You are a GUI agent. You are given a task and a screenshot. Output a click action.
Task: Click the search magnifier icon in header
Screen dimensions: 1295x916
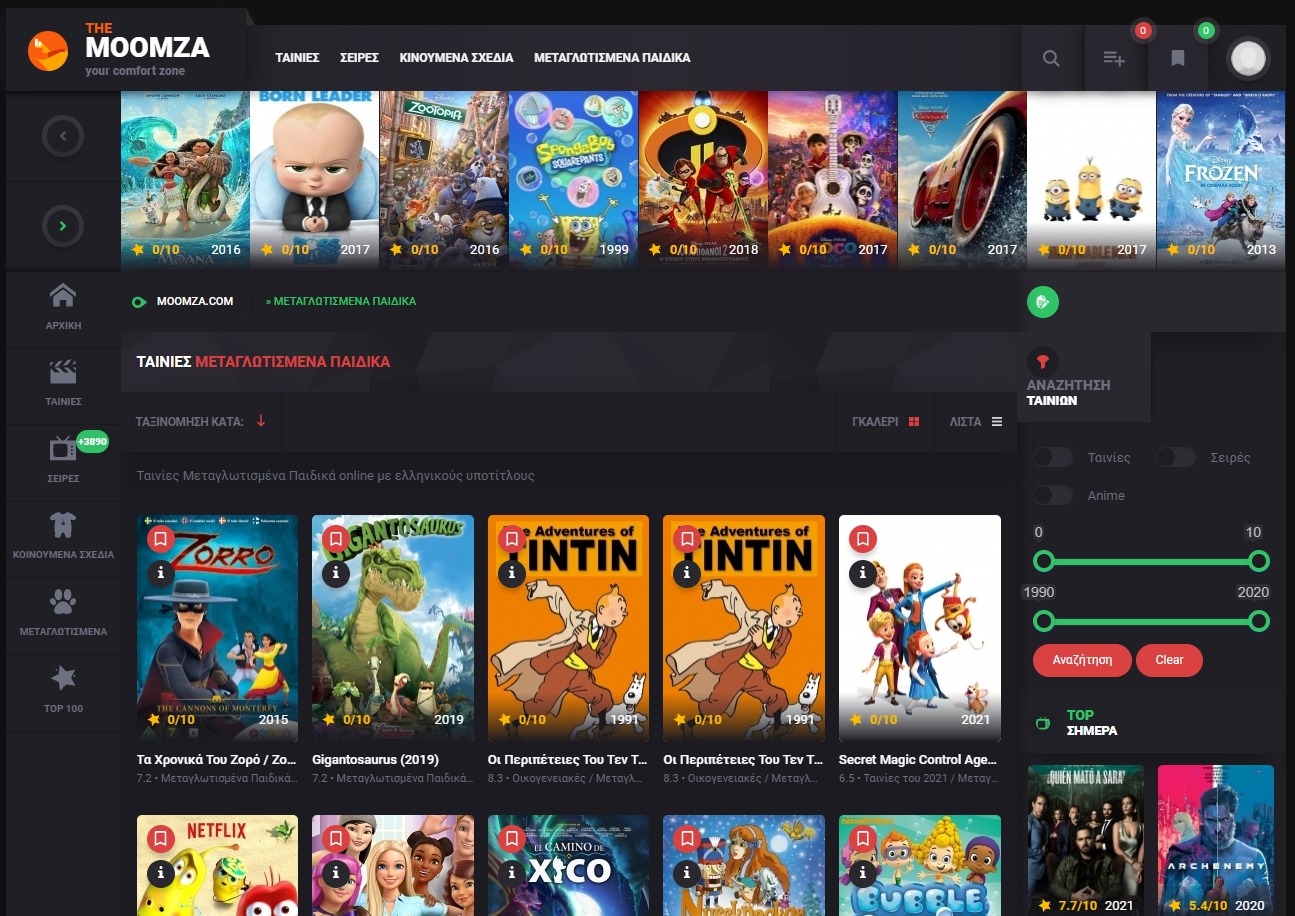(x=1051, y=58)
